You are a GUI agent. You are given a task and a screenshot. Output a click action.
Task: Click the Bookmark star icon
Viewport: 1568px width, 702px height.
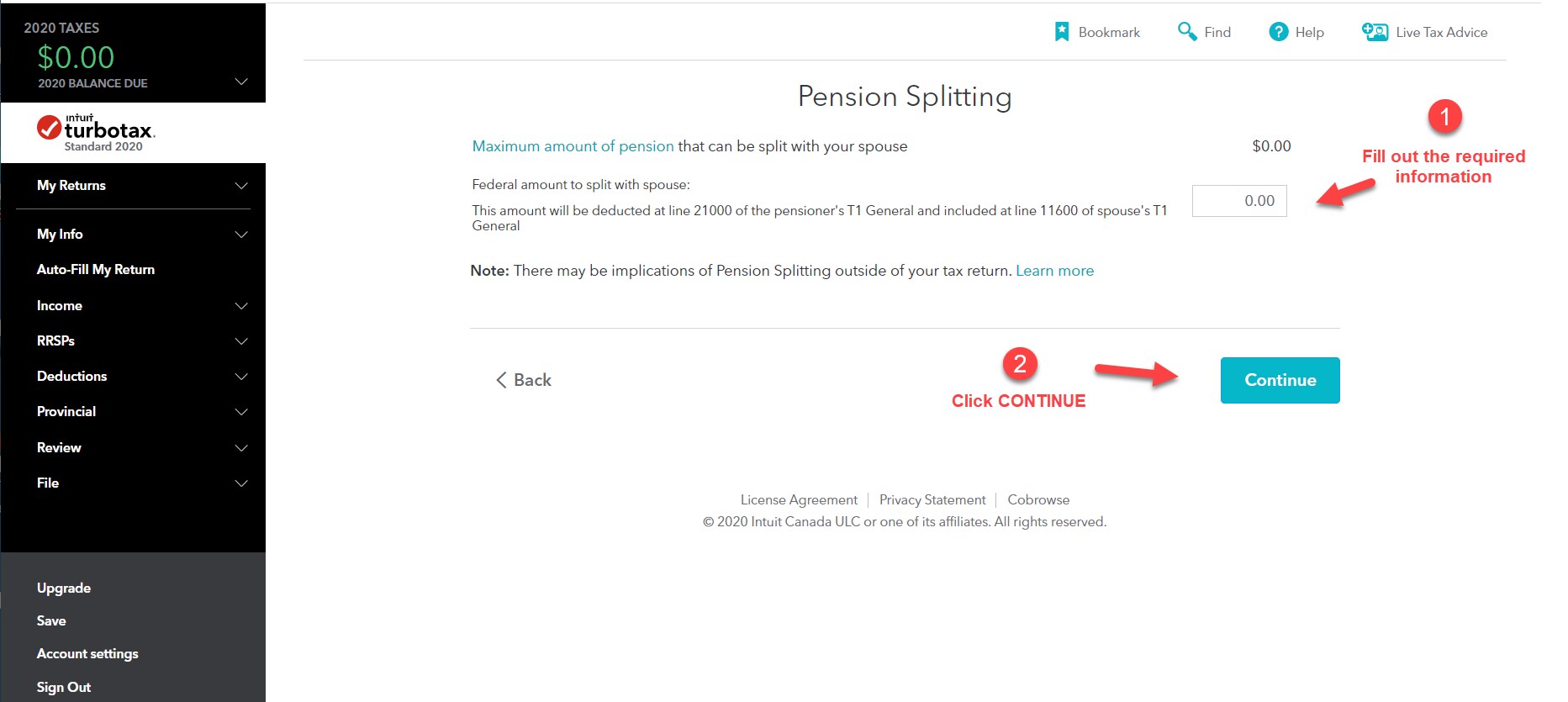(x=1062, y=32)
